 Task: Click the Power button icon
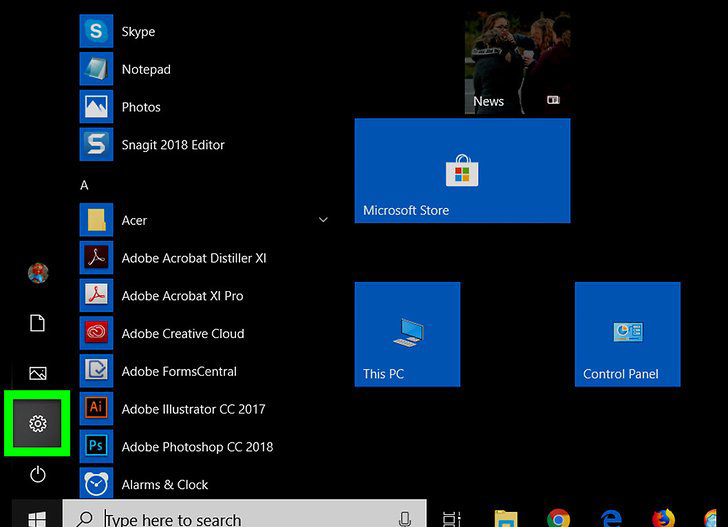click(38, 474)
